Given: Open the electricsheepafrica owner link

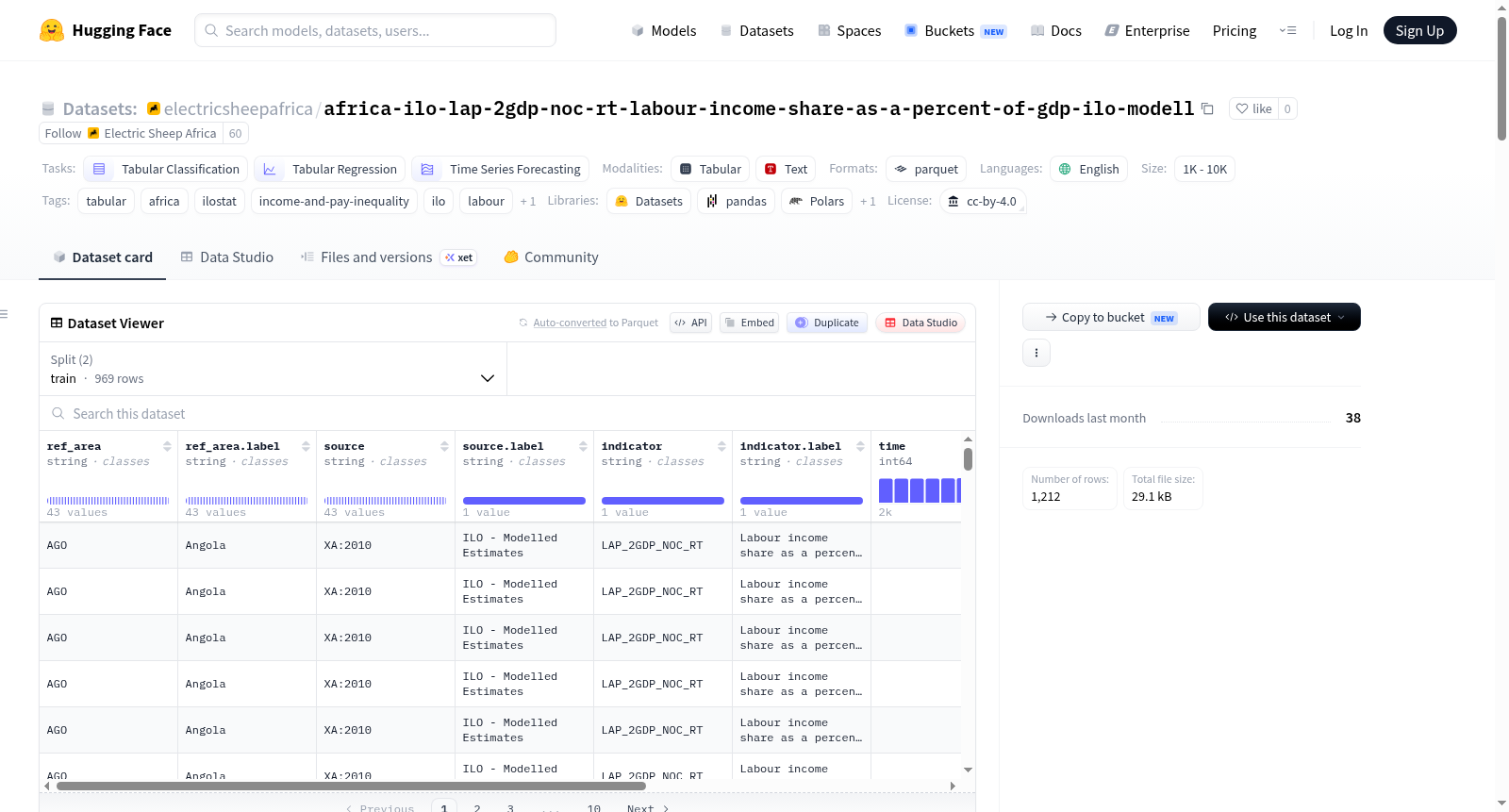Looking at the screenshot, I should coord(239,108).
